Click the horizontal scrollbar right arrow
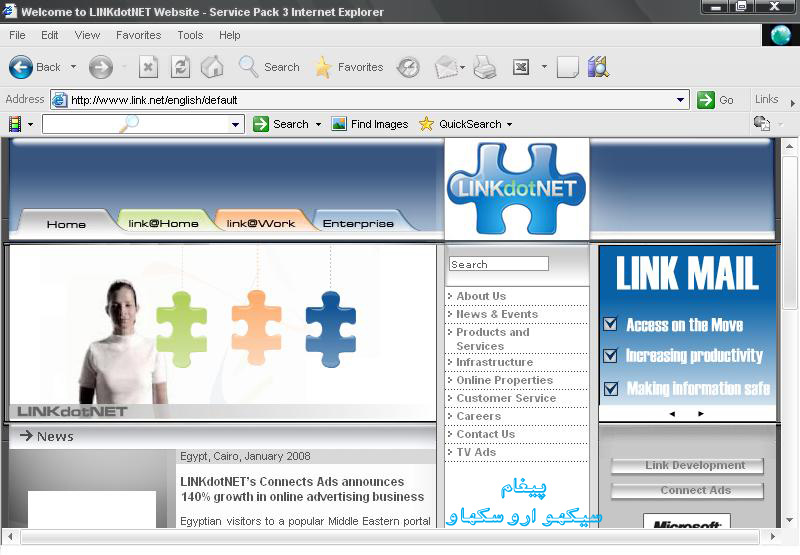 [x=772, y=536]
